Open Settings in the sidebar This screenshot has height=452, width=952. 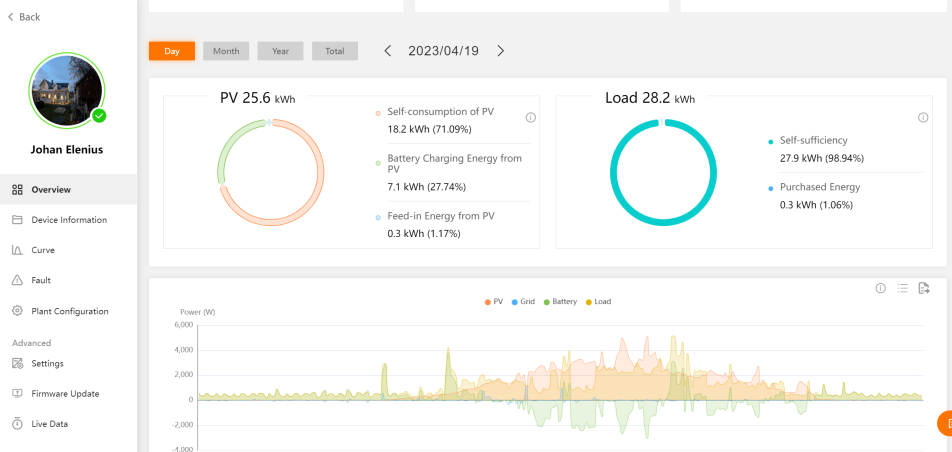(68, 363)
